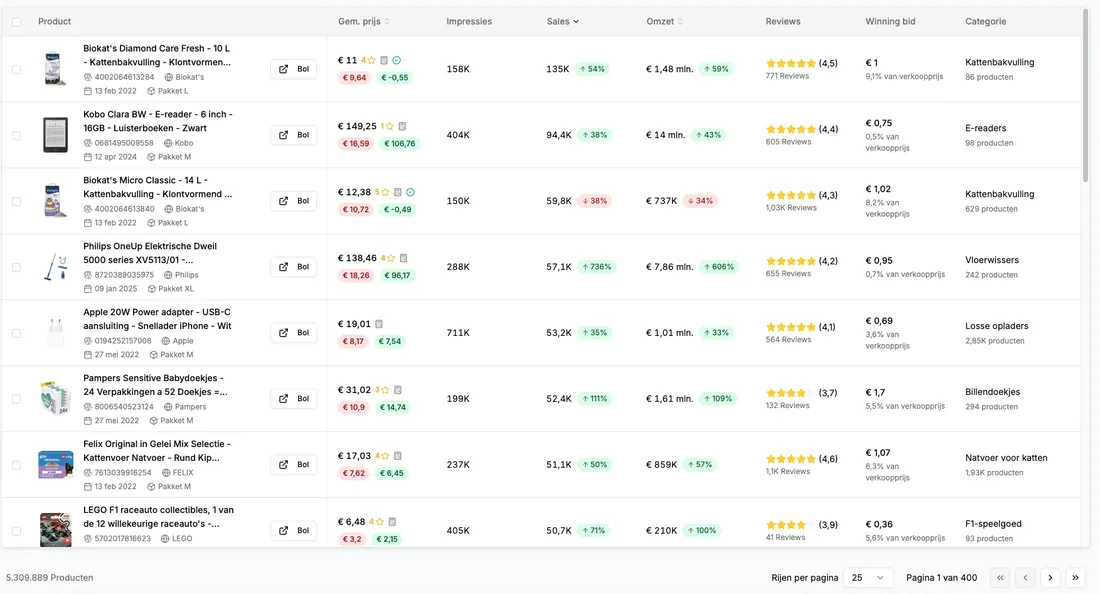Click the calculator icon beside € 17,03
This screenshot has height=594, width=1100.
click(398, 456)
